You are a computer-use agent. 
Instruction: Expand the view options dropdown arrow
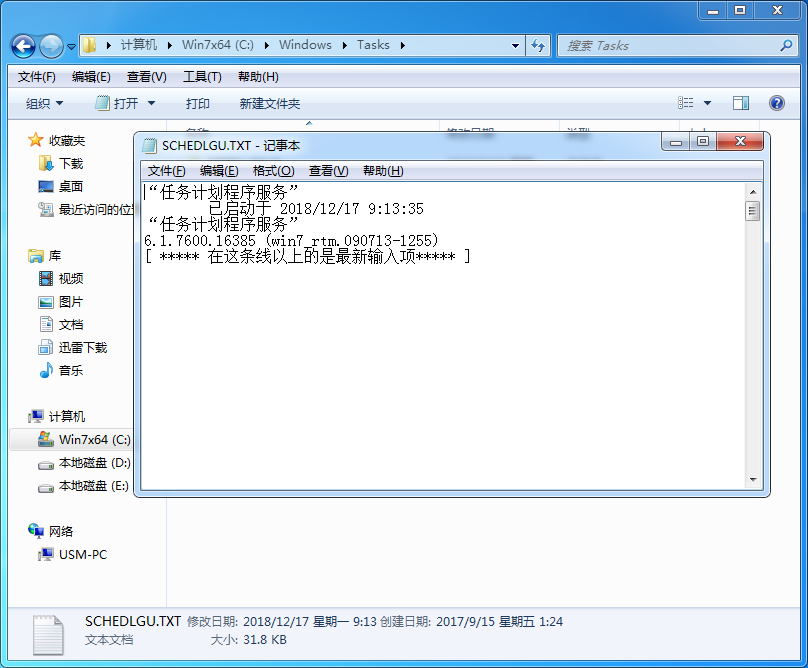(708, 103)
